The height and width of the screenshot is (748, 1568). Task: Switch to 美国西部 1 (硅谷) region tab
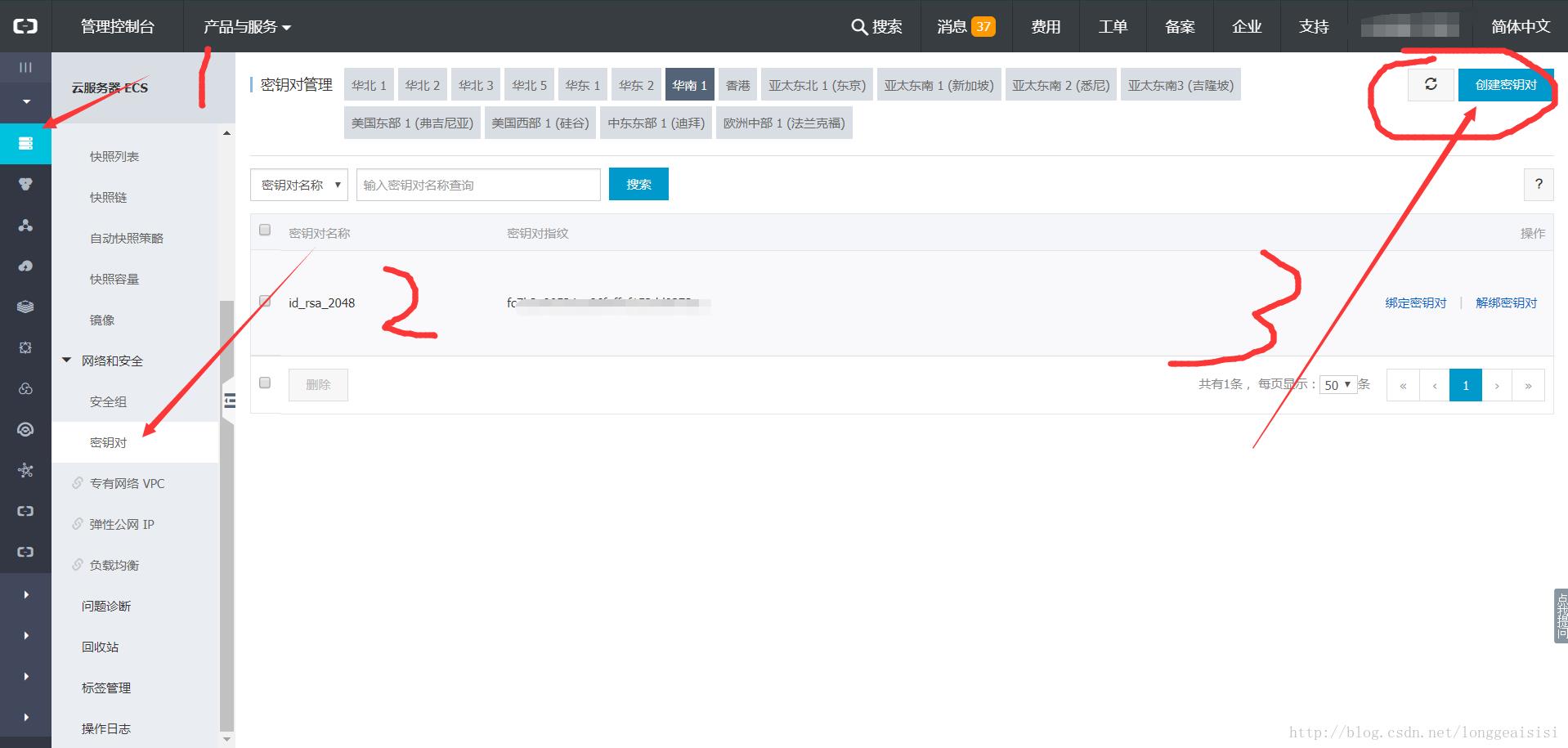(540, 123)
